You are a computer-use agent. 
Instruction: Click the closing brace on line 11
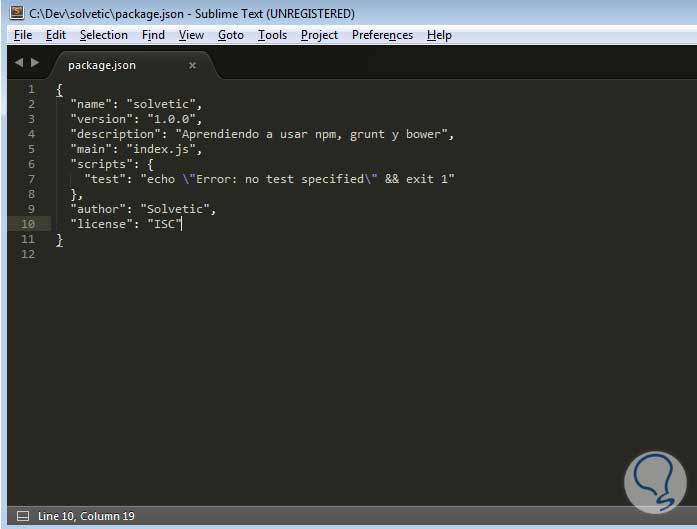(x=60, y=240)
